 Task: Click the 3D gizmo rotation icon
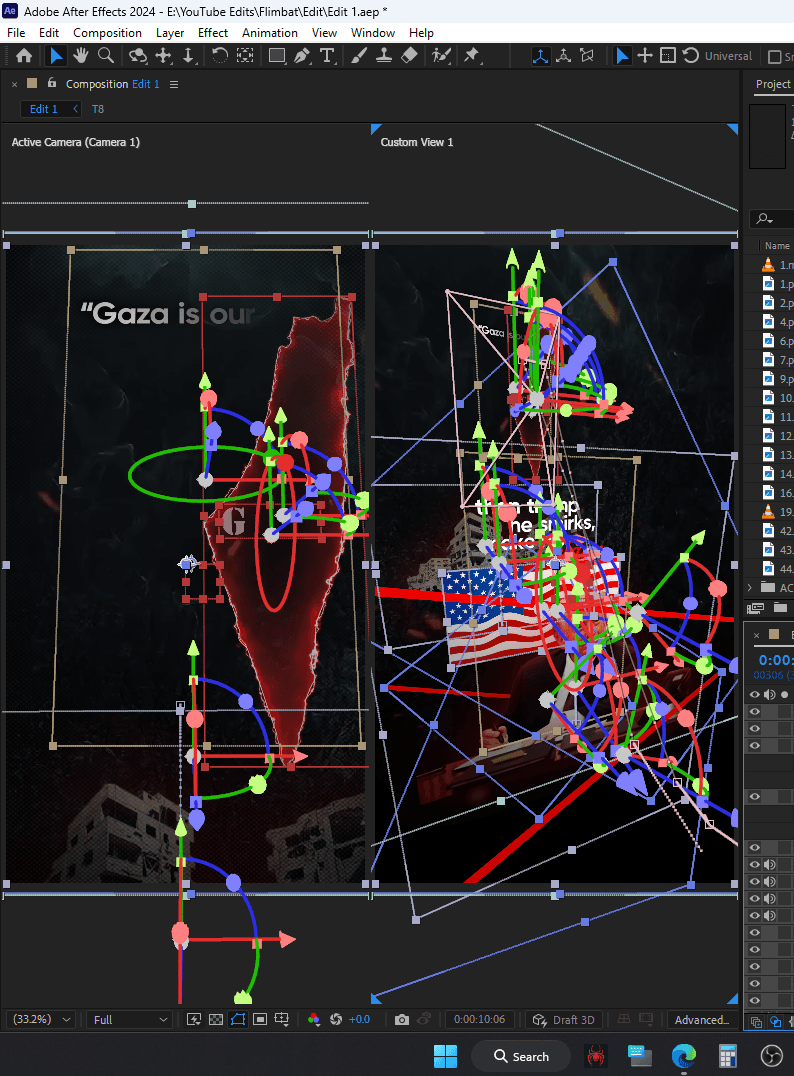[690, 56]
